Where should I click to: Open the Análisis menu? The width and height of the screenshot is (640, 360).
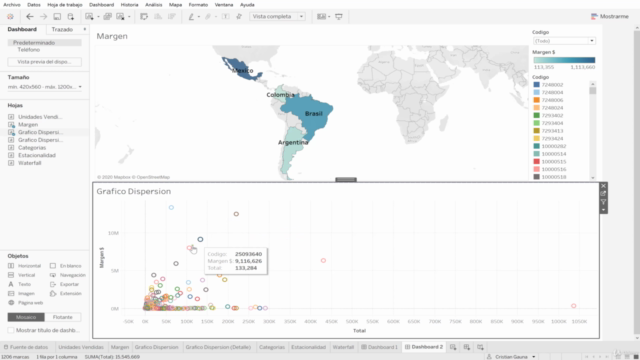point(153,4)
